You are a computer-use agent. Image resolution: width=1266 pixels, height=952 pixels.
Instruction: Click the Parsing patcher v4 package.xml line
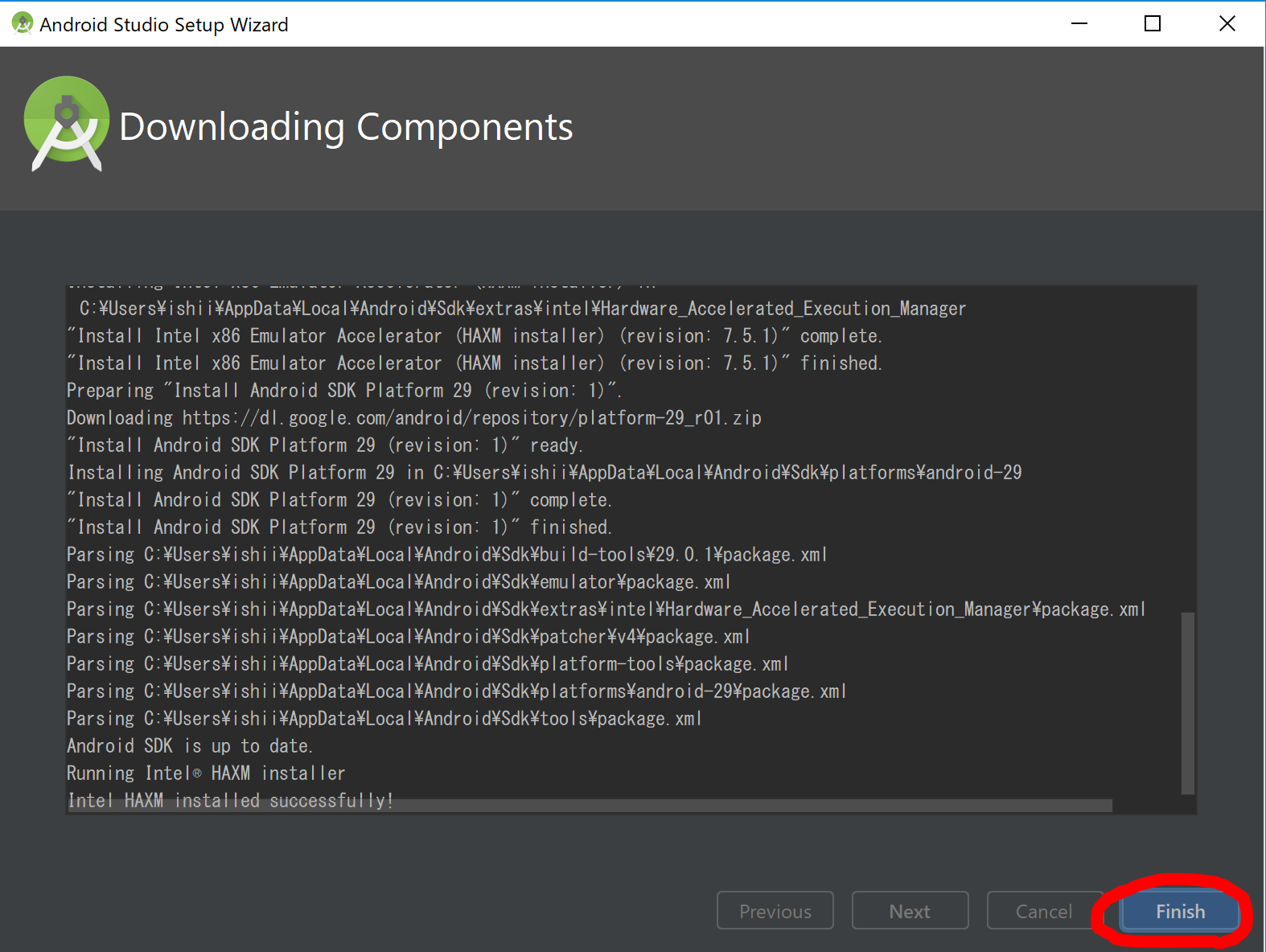click(x=409, y=637)
